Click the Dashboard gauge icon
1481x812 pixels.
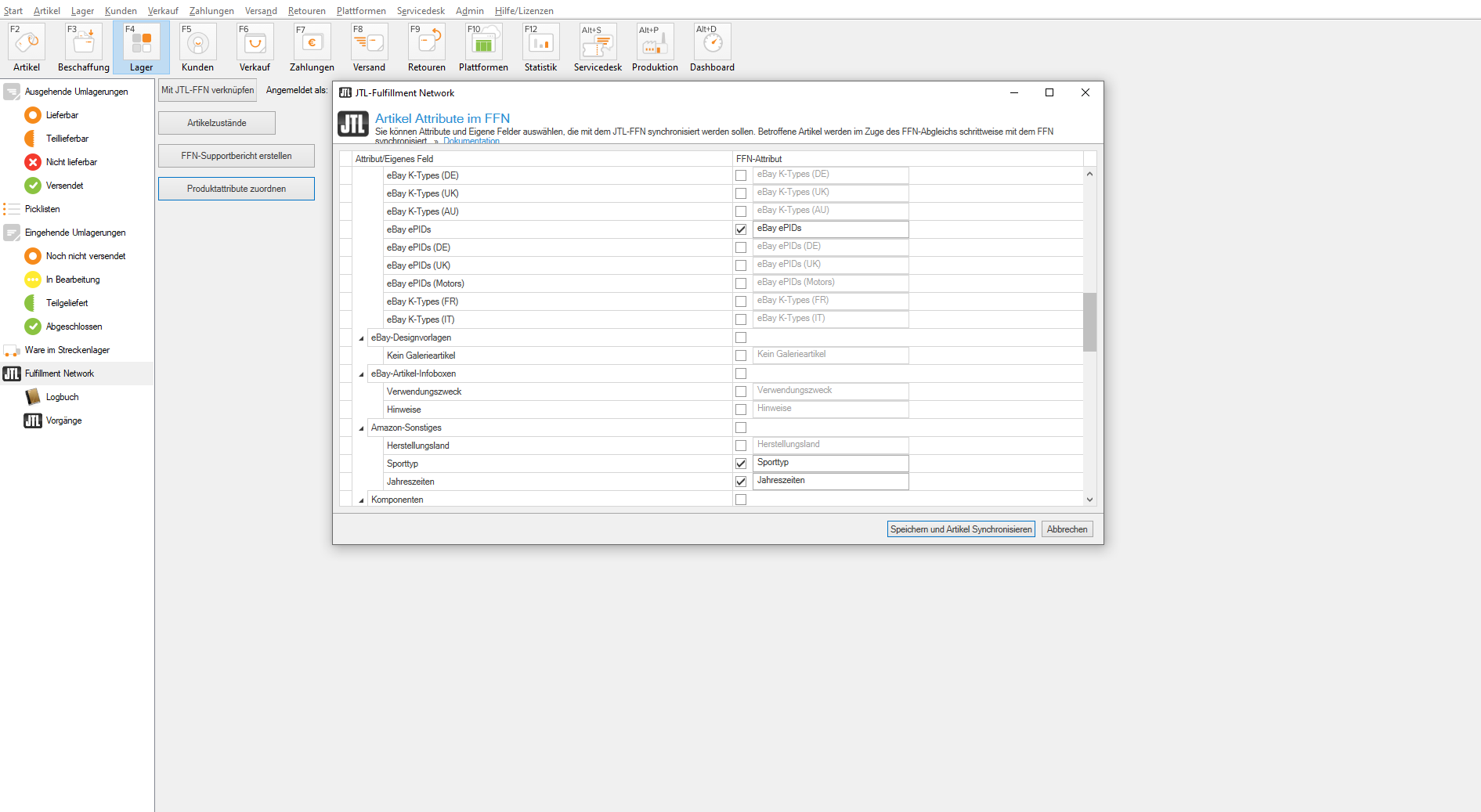tap(711, 41)
